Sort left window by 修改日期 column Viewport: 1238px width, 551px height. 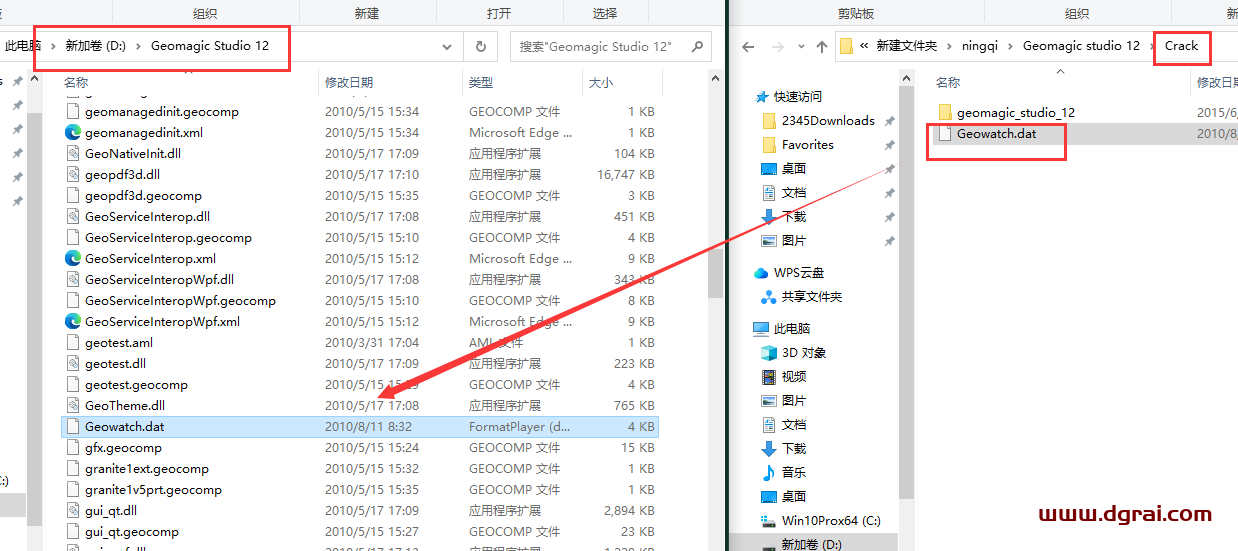coord(349,82)
